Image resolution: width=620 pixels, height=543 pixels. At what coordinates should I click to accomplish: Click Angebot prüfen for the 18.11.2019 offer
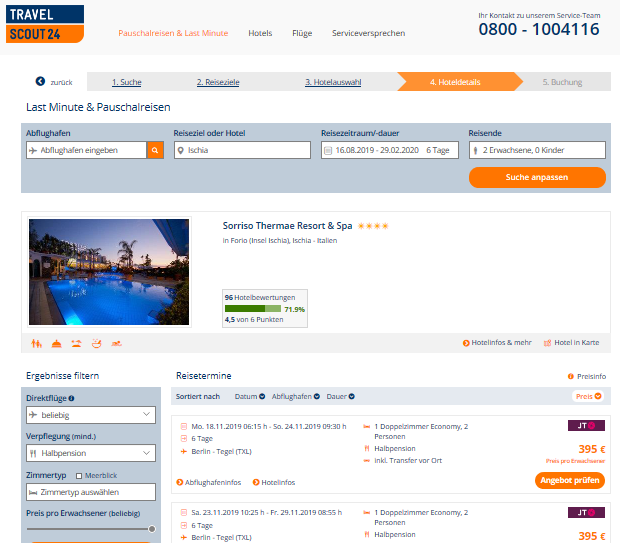(570, 481)
